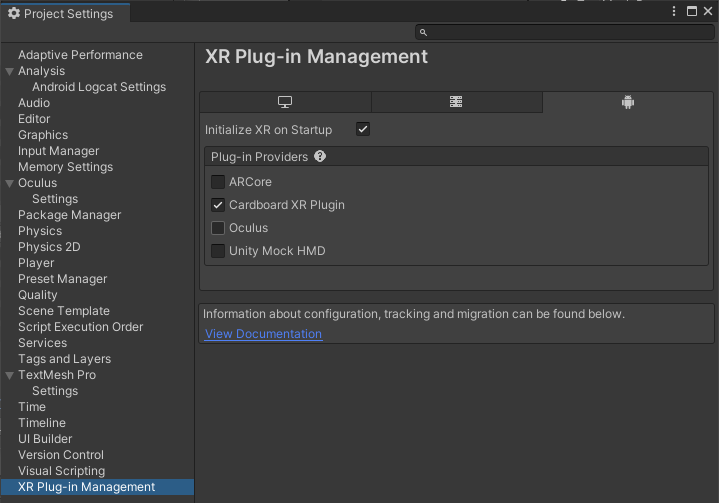This screenshot has height=503, width=719.
Task: Select Package Manager settings
Action: click(x=70, y=215)
